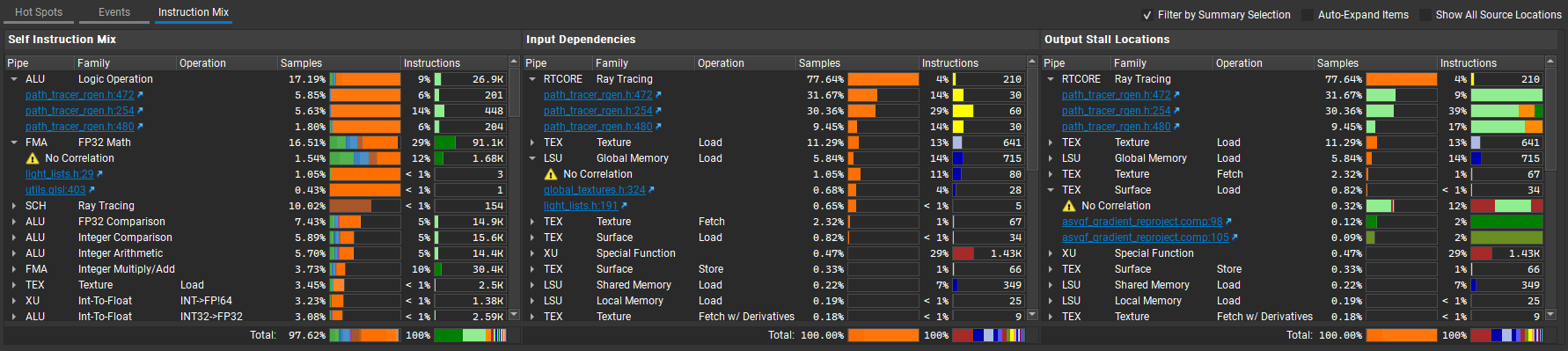Switch to the Hot Spots tab
1568x351 pixels.
39,12
